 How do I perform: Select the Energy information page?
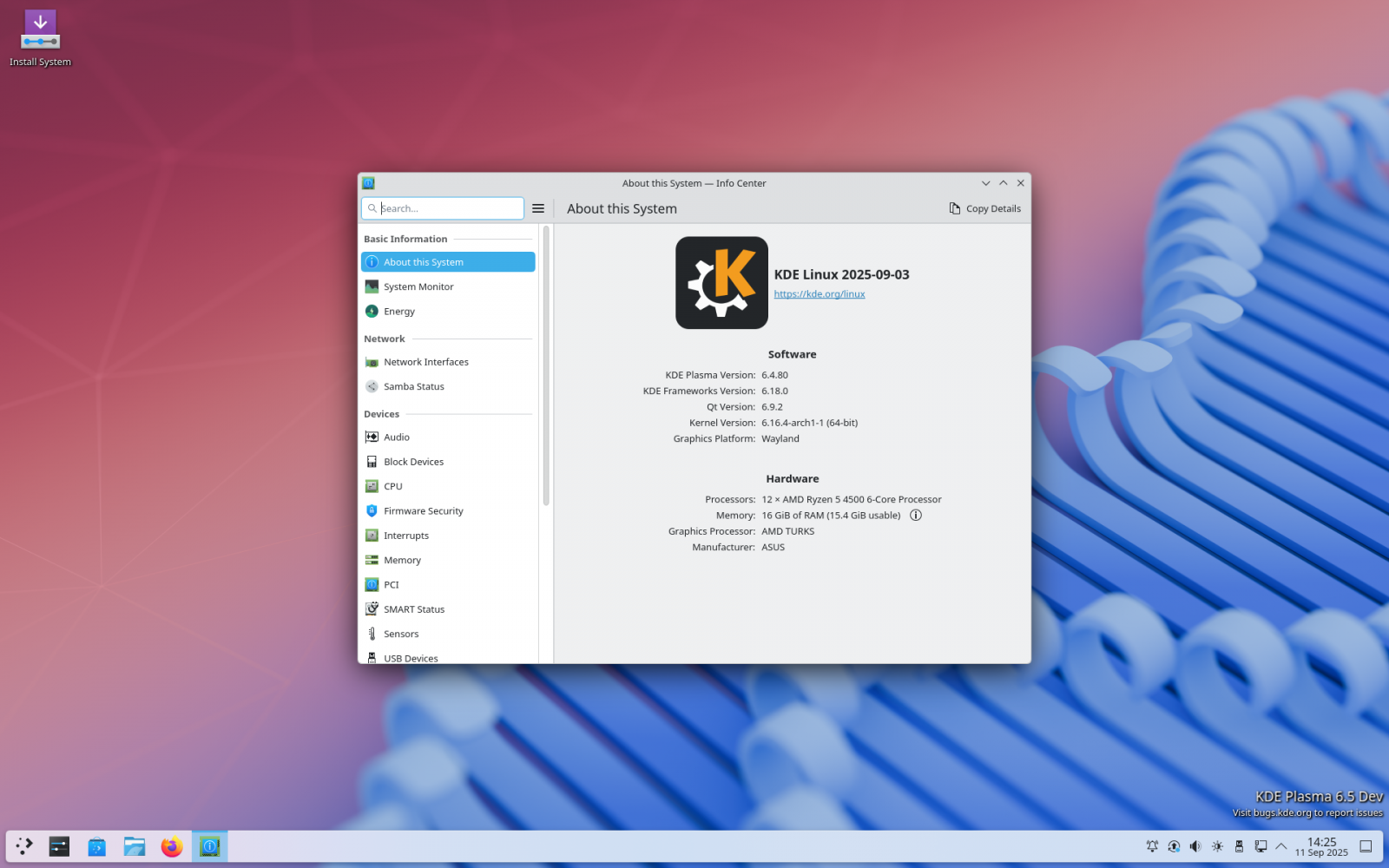(x=399, y=311)
